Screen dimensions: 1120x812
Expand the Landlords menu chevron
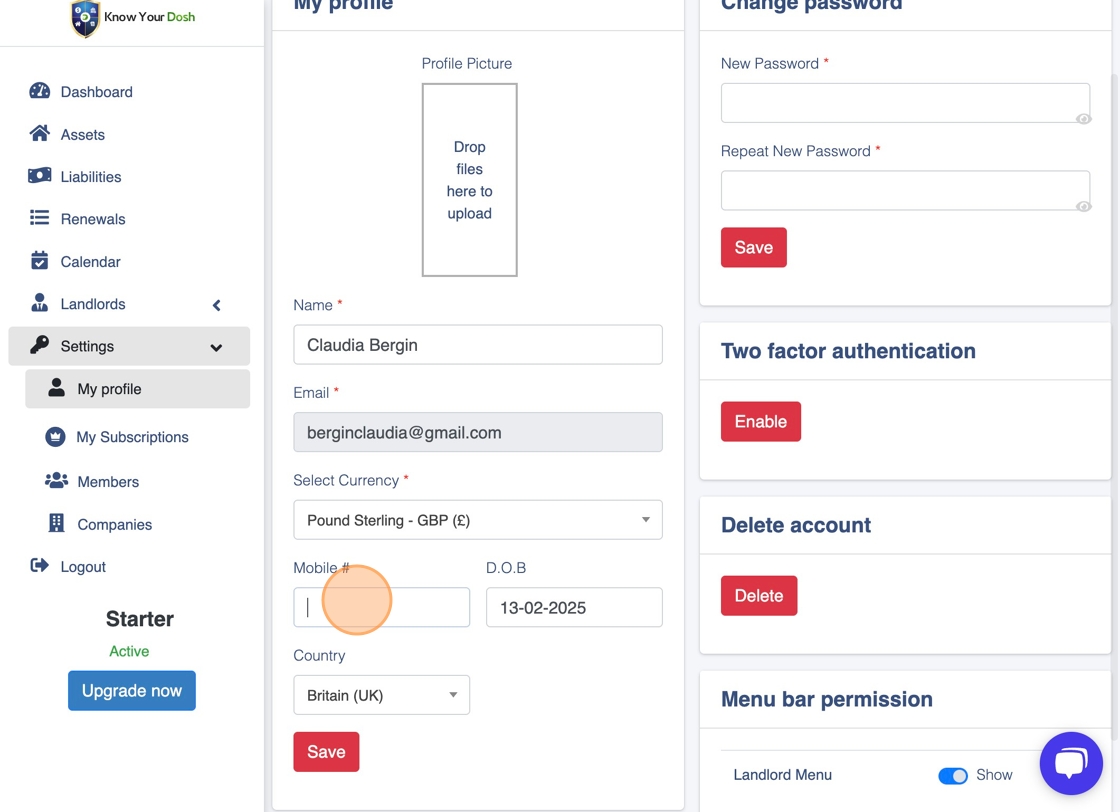click(216, 305)
